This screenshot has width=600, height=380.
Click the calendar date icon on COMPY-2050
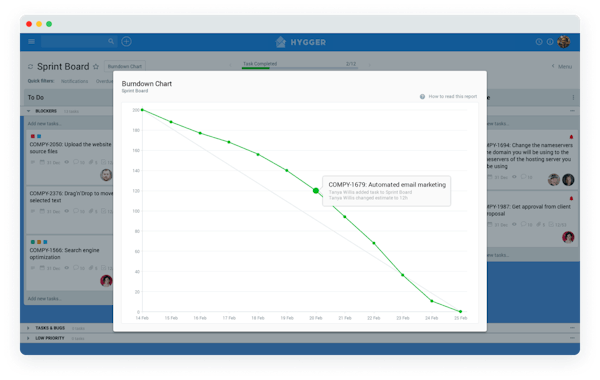coord(42,162)
